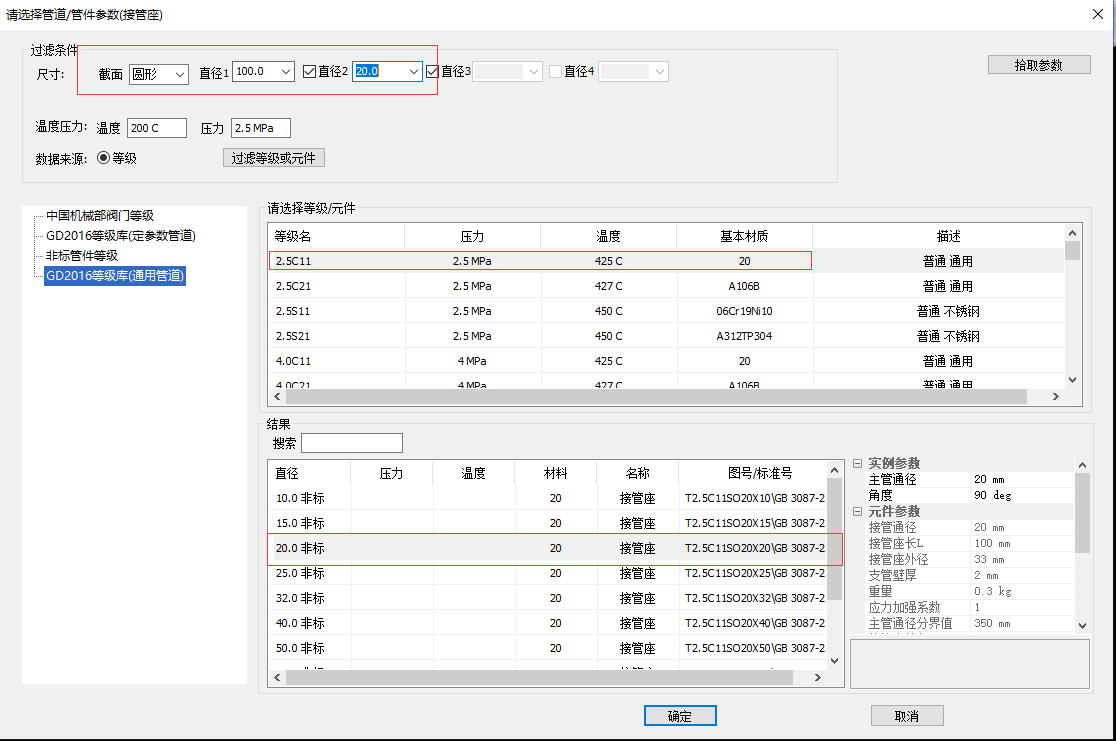Click the 取消 button
Image resolution: width=1116 pixels, height=741 pixels.
tap(906, 716)
